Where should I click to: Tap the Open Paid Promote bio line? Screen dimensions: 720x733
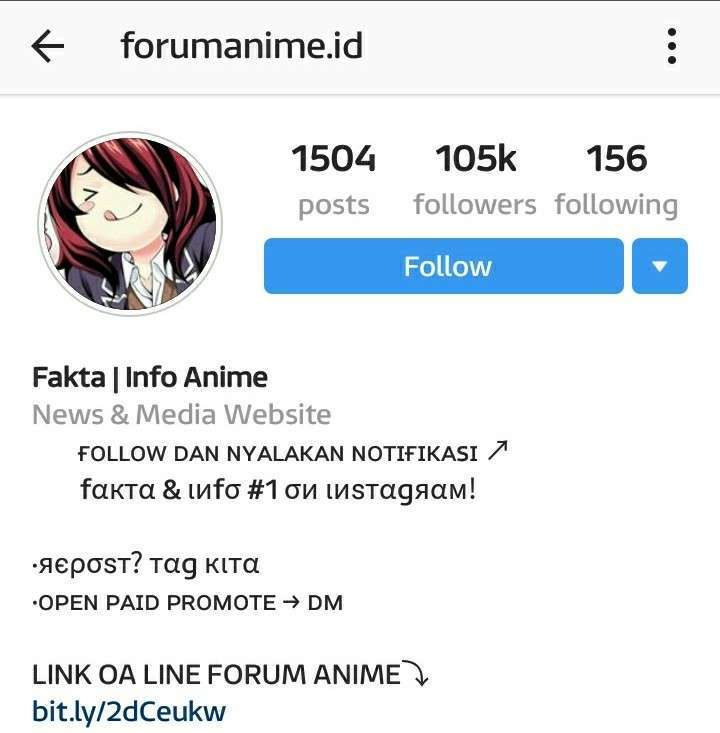coord(187,603)
